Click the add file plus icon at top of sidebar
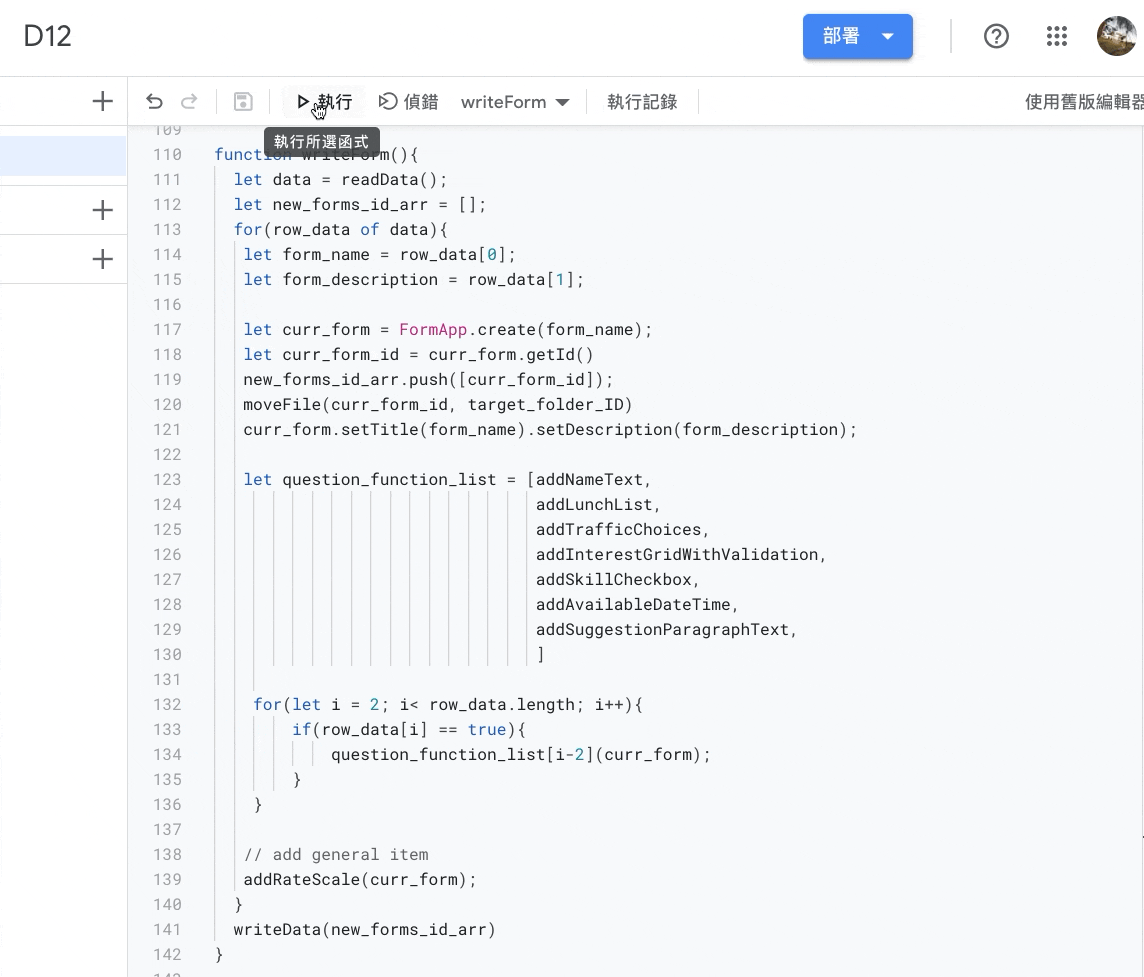Viewport: 1144px width, 977px height. 103,101
